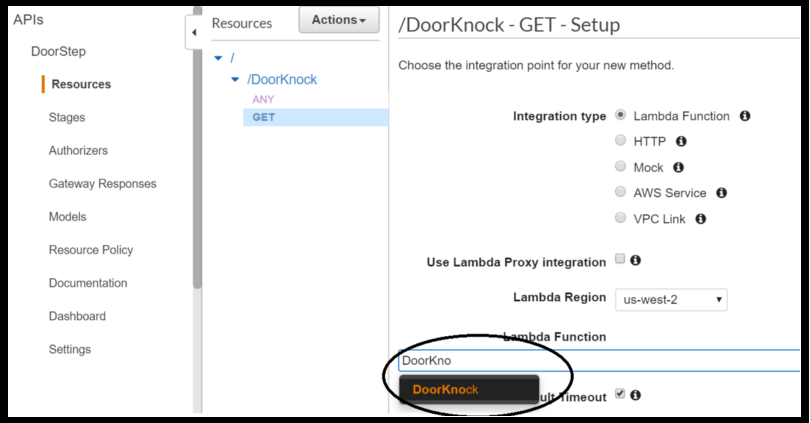Open the Actions dropdown menu
This screenshot has height=423, width=810.
coord(338,20)
